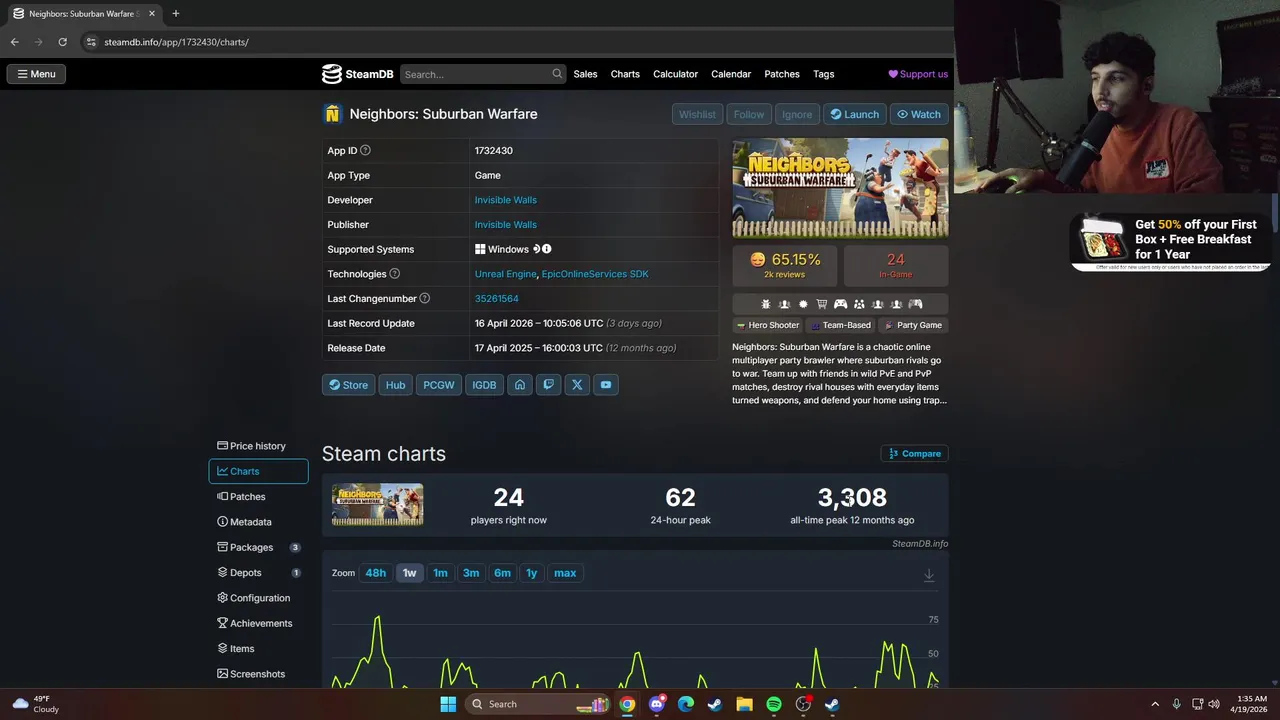Toggle Ignore for this game
Viewport: 1280px width, 720px height.
pos(797,114)
